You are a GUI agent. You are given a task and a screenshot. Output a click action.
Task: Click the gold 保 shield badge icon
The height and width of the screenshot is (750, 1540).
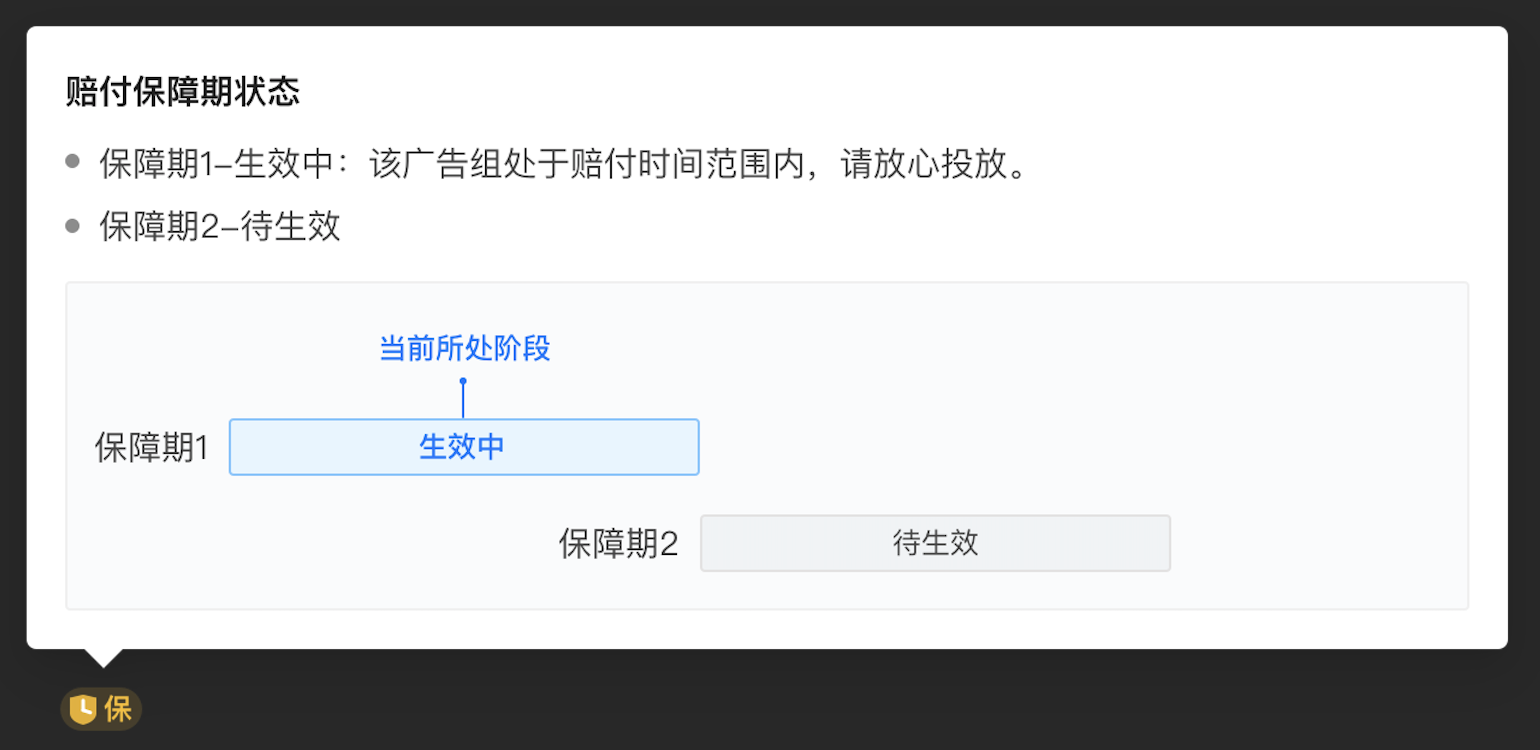coord(100,709)
